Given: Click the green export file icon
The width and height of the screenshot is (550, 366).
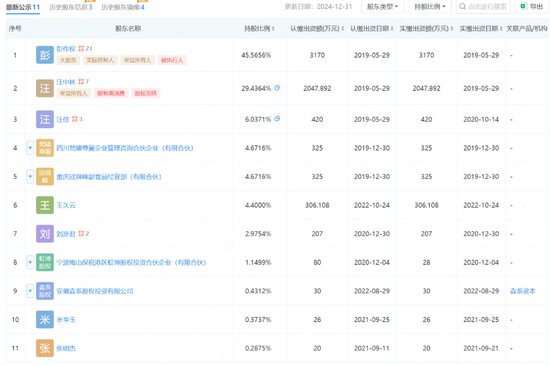Looking at the screenshot, I should coord(523,6).
